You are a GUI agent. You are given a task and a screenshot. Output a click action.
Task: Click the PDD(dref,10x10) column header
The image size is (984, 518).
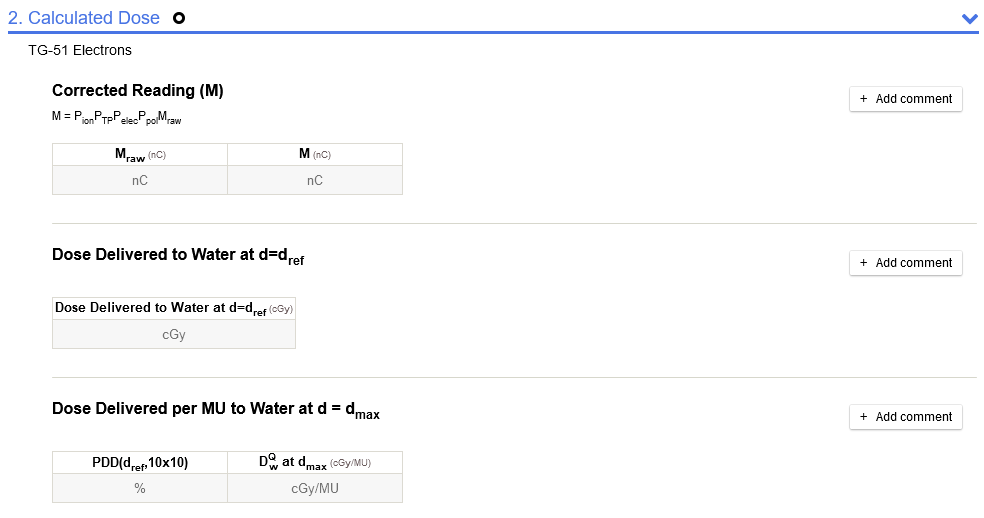point(140,462)
